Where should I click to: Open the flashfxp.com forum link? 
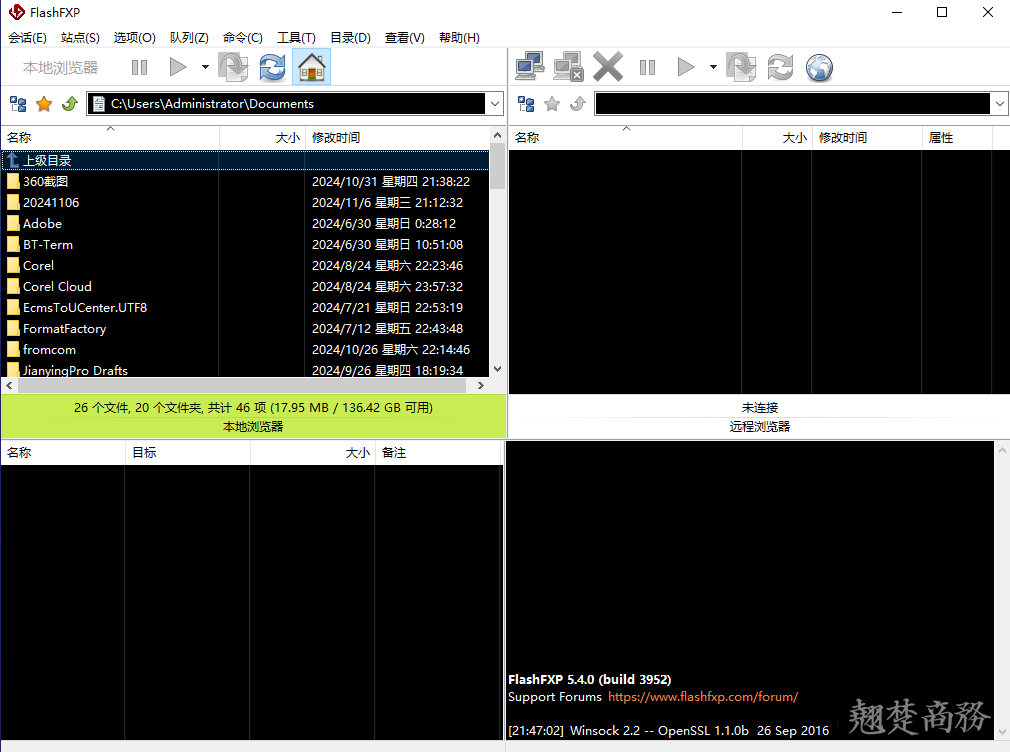point(703,697)
